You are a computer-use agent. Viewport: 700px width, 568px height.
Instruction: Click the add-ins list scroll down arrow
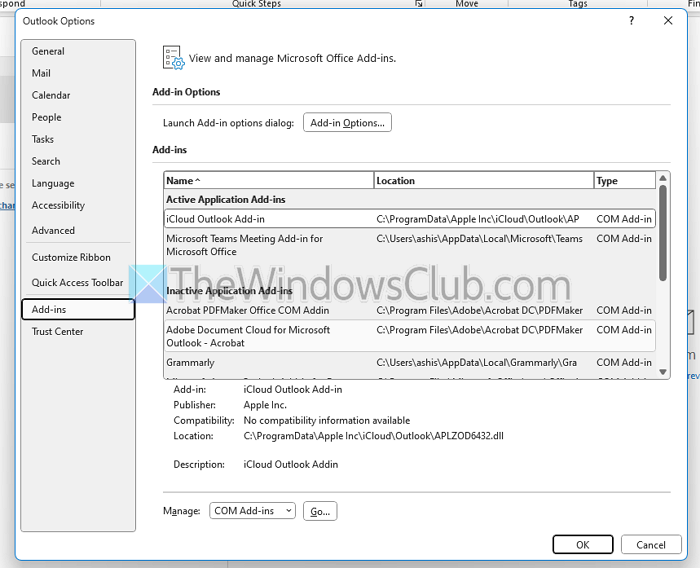[663, 372]
